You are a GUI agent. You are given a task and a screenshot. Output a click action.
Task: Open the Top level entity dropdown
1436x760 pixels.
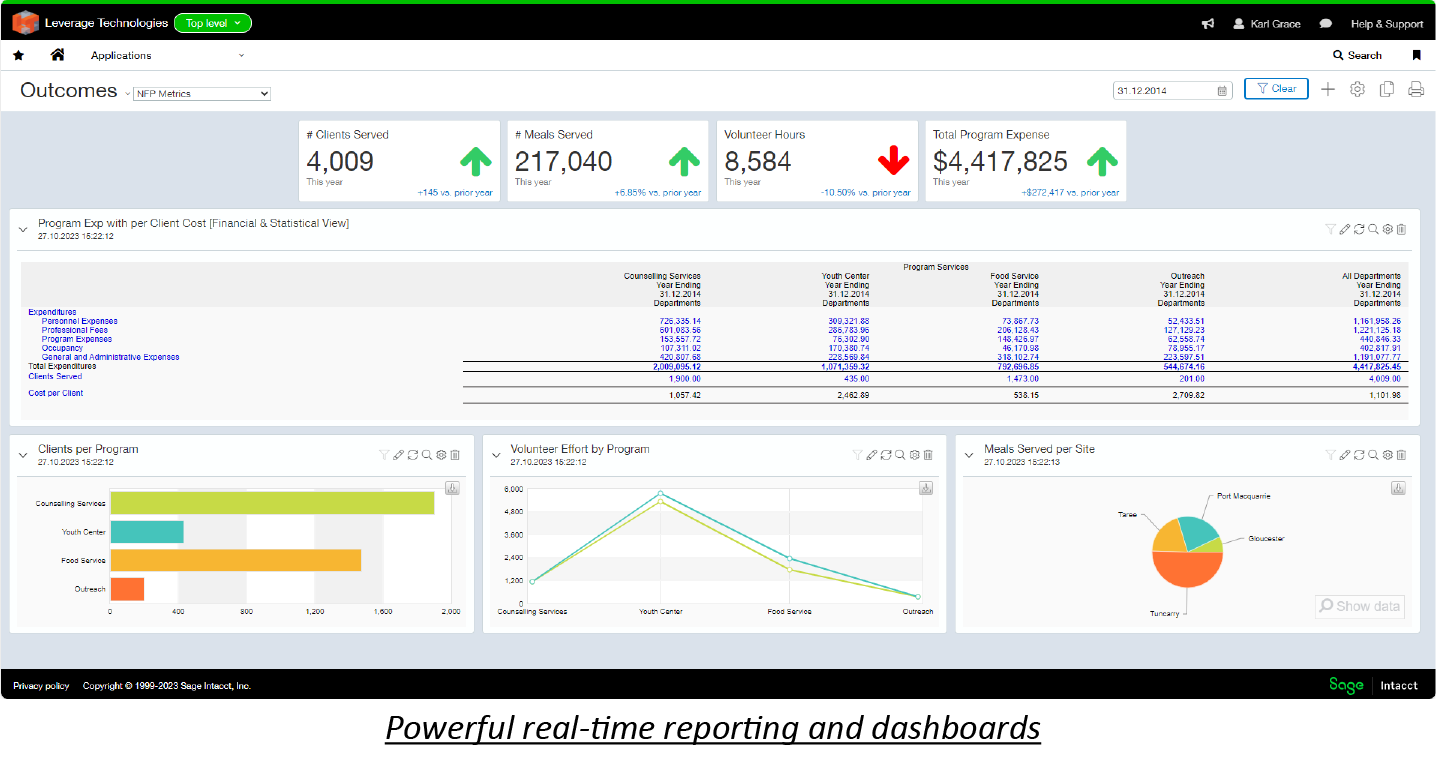tap(212, 23)
